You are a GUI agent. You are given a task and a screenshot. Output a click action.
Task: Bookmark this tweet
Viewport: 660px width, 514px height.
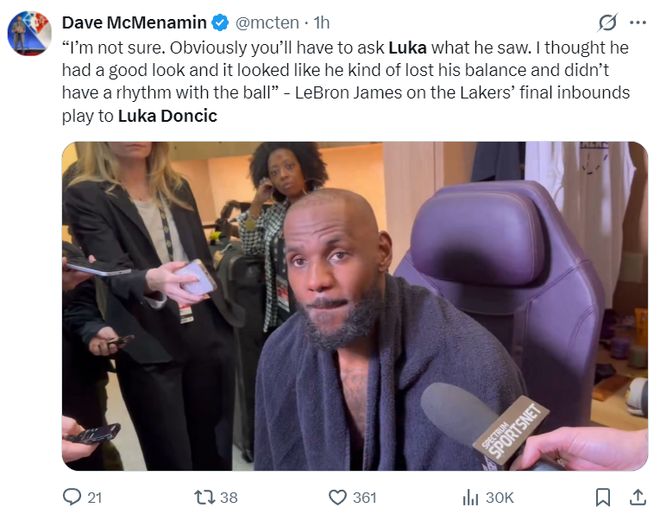pos(603,497)
